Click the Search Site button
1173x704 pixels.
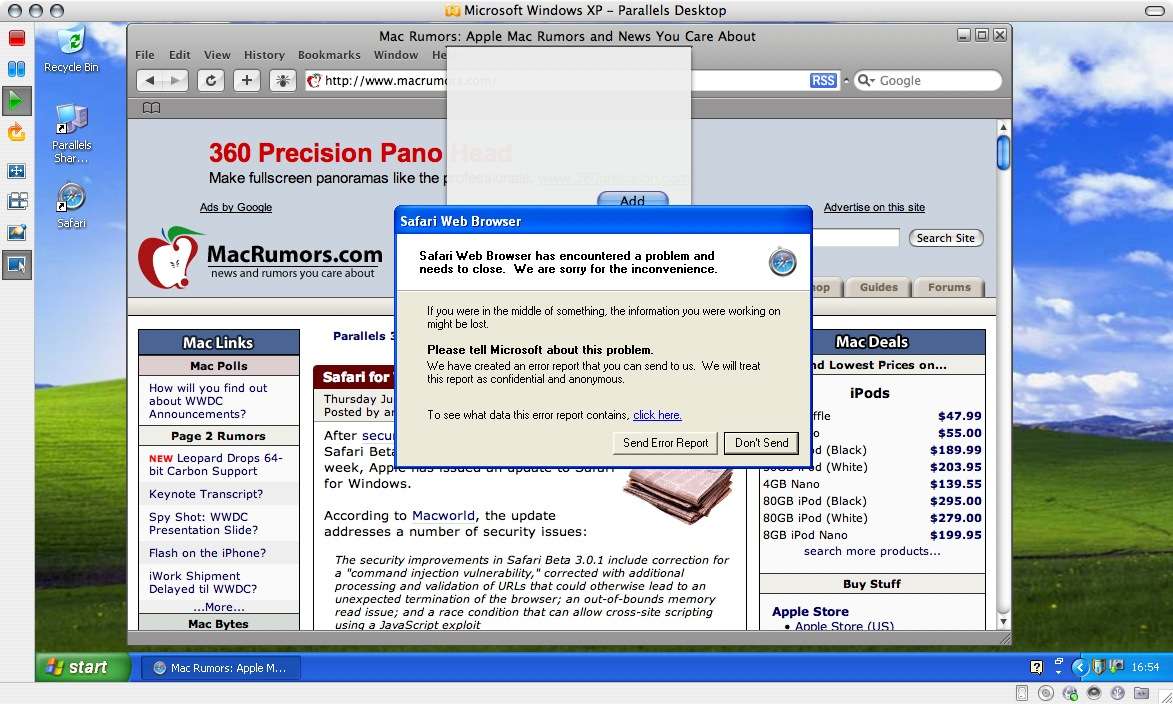click(x=946, y=238)
